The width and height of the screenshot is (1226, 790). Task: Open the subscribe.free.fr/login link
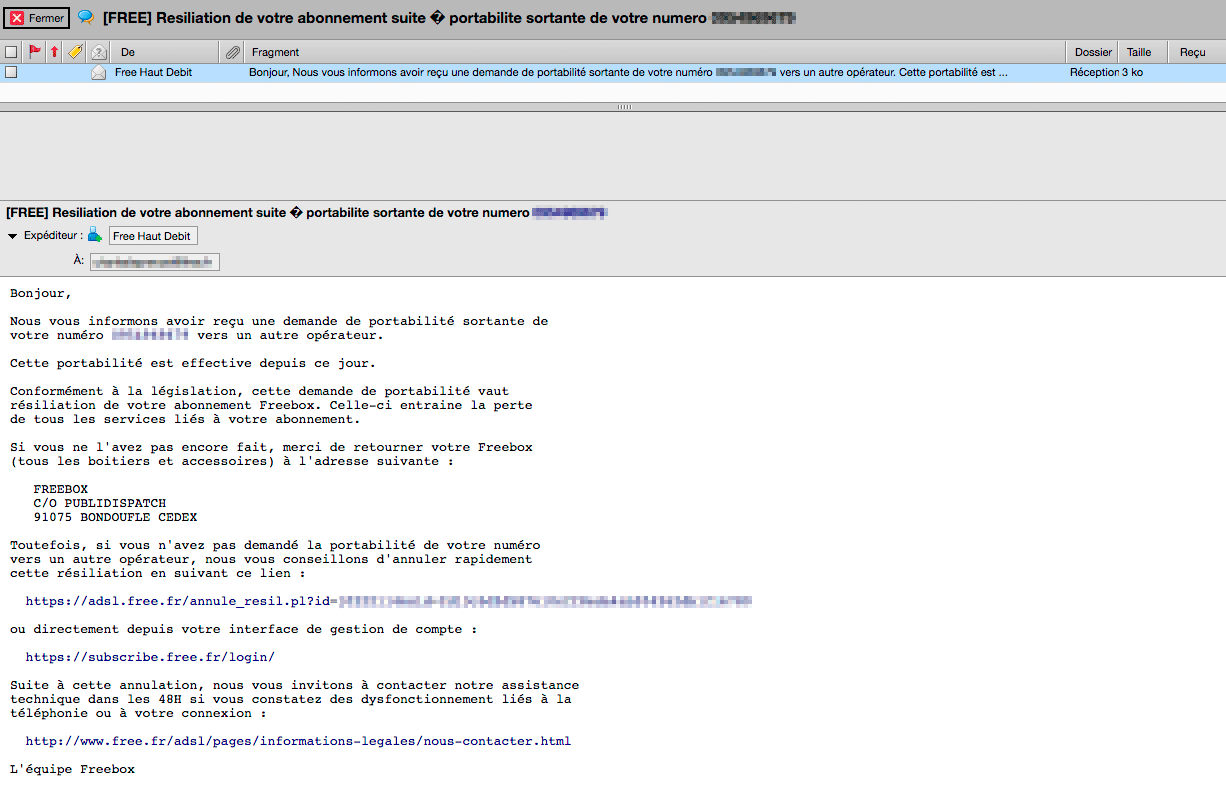coord(150,657)
